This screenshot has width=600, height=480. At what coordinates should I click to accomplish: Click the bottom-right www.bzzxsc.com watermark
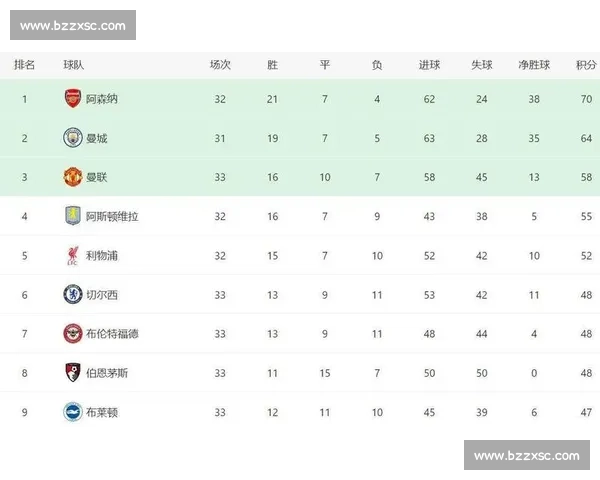tap(527, 456)
